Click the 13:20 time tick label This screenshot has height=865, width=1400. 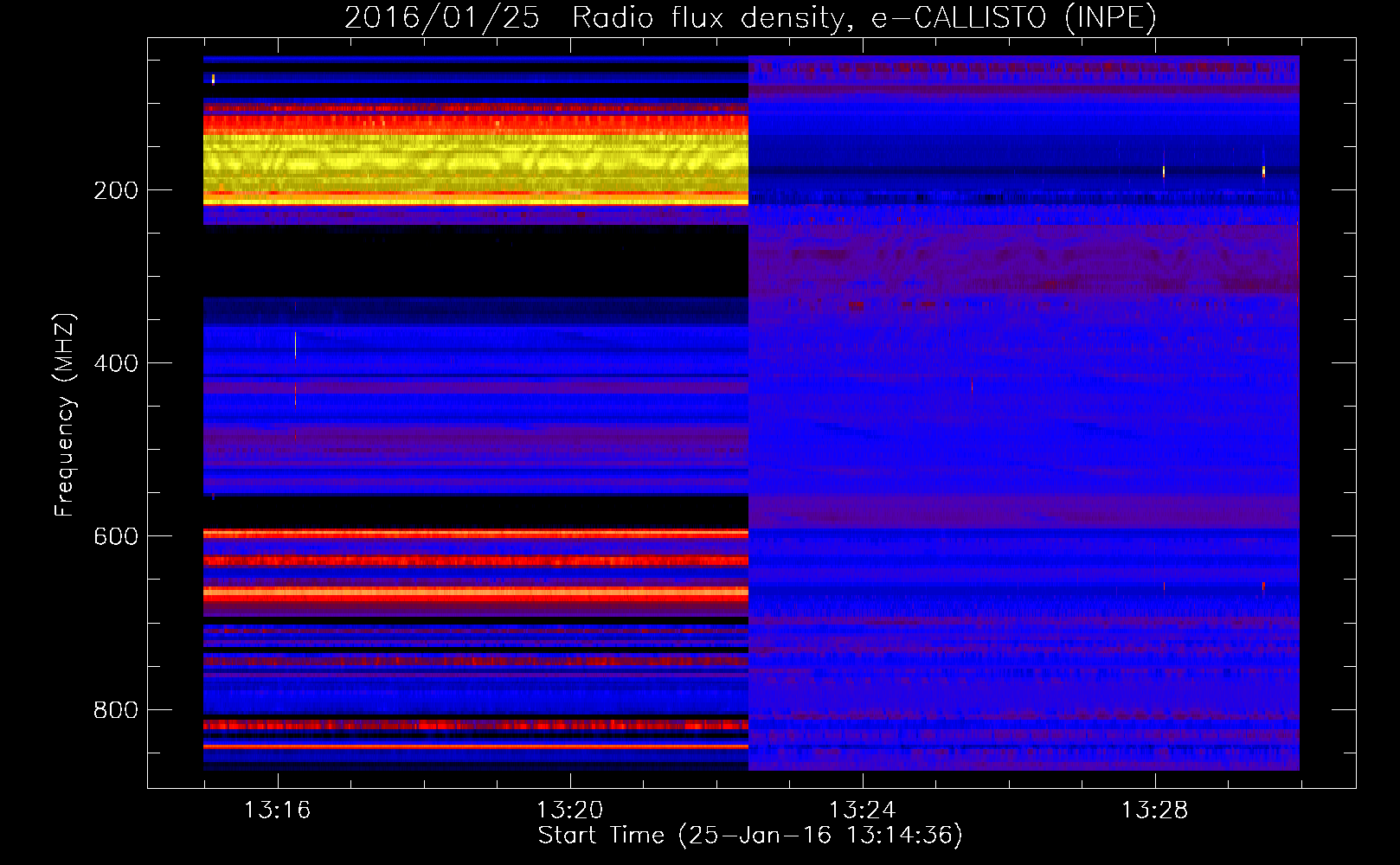(569, 811)
